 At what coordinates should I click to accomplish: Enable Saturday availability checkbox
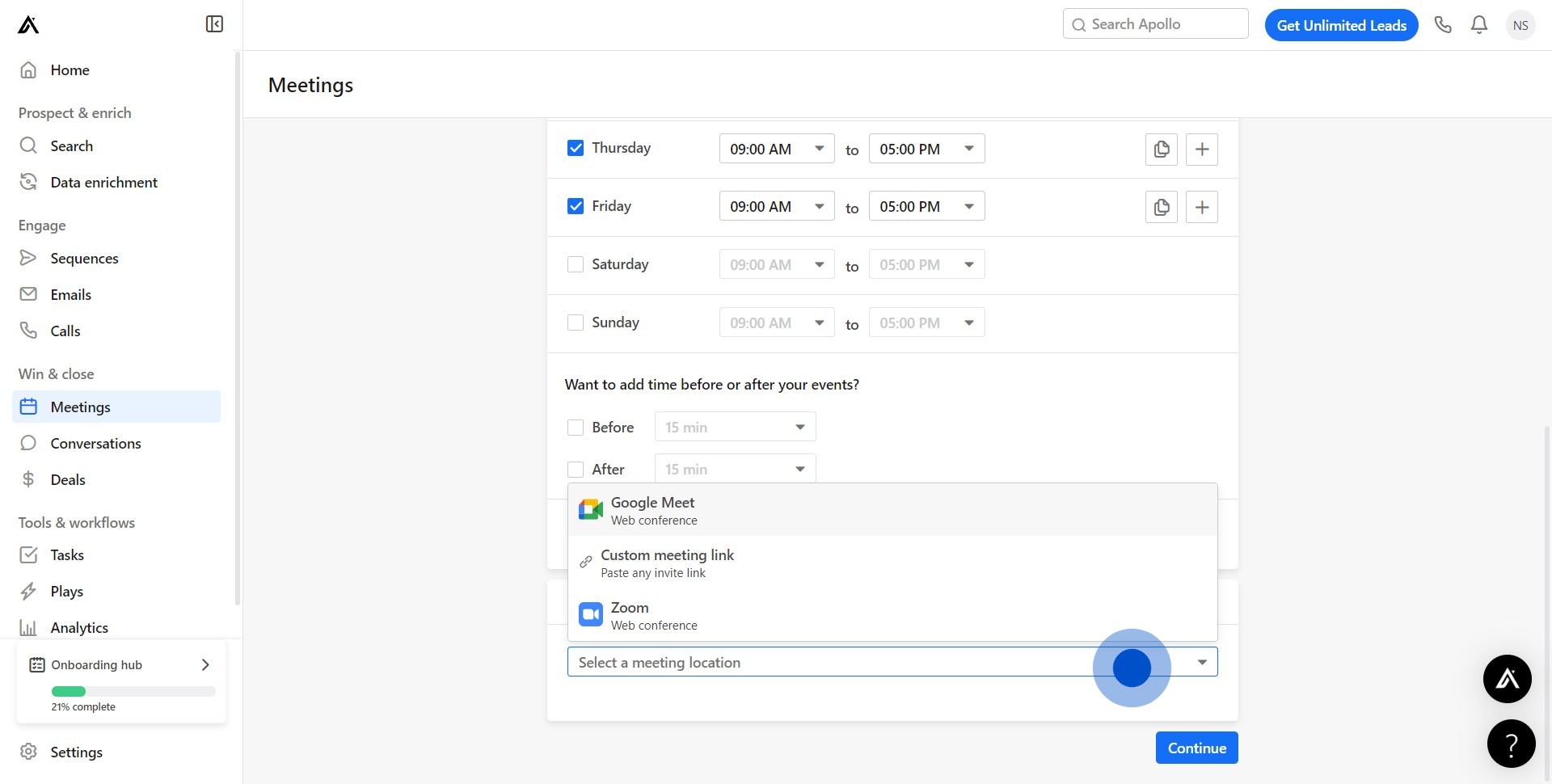pyautogui.click(x=576, y=264)
